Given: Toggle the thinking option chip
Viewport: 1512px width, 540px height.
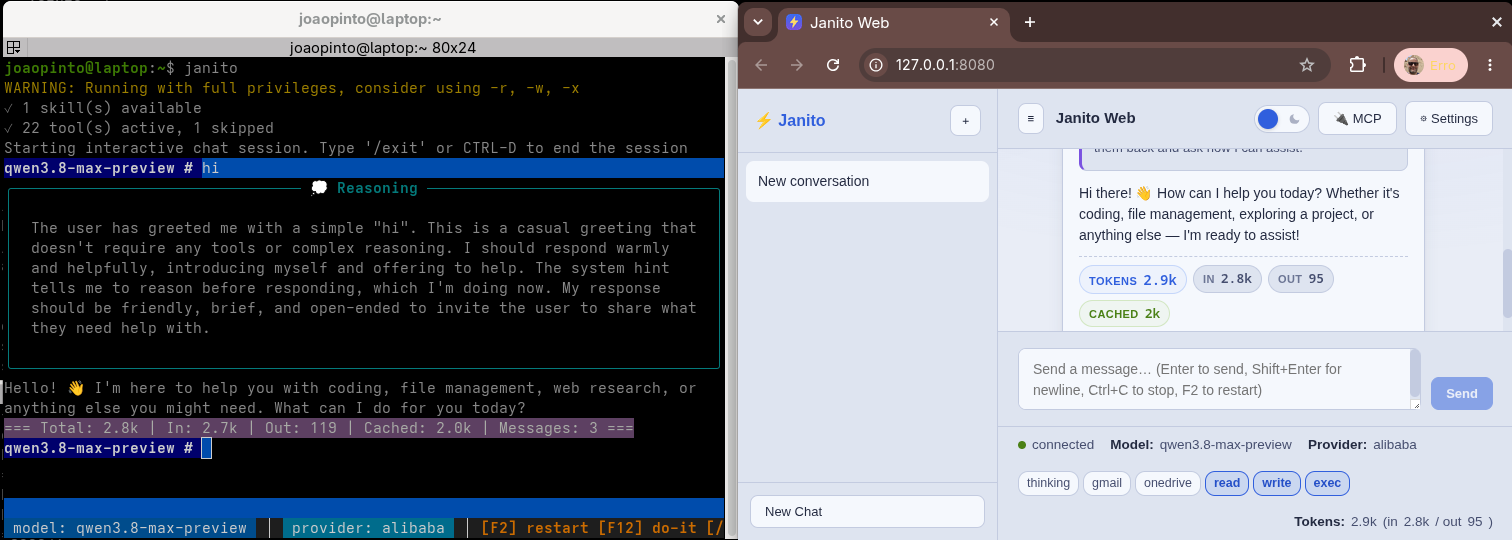Looking at the screenshot, I should tap(1048, 483).
